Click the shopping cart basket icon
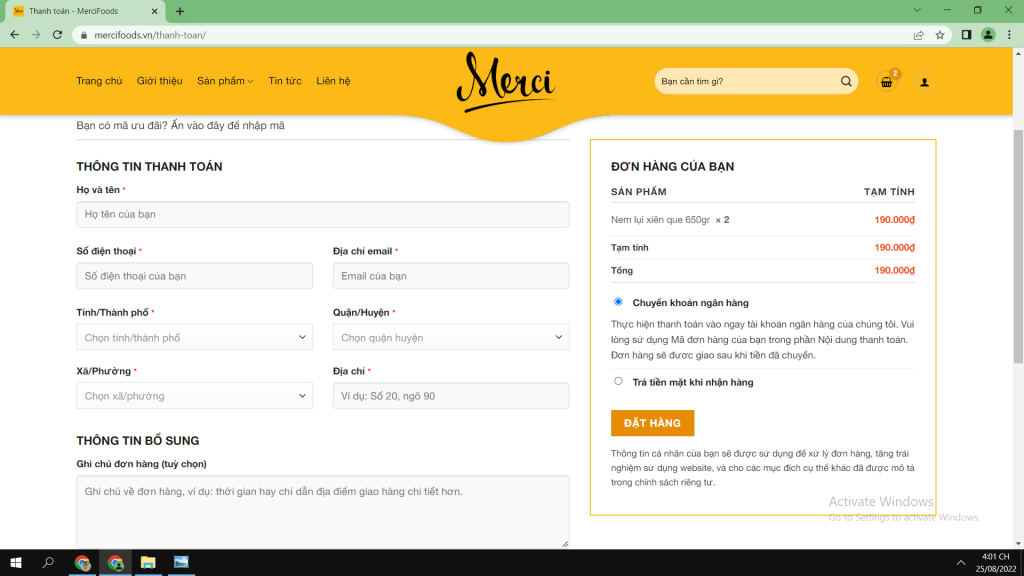This screenshot has height=576, width=1024. pyautogui.click(x=886, y=82)
